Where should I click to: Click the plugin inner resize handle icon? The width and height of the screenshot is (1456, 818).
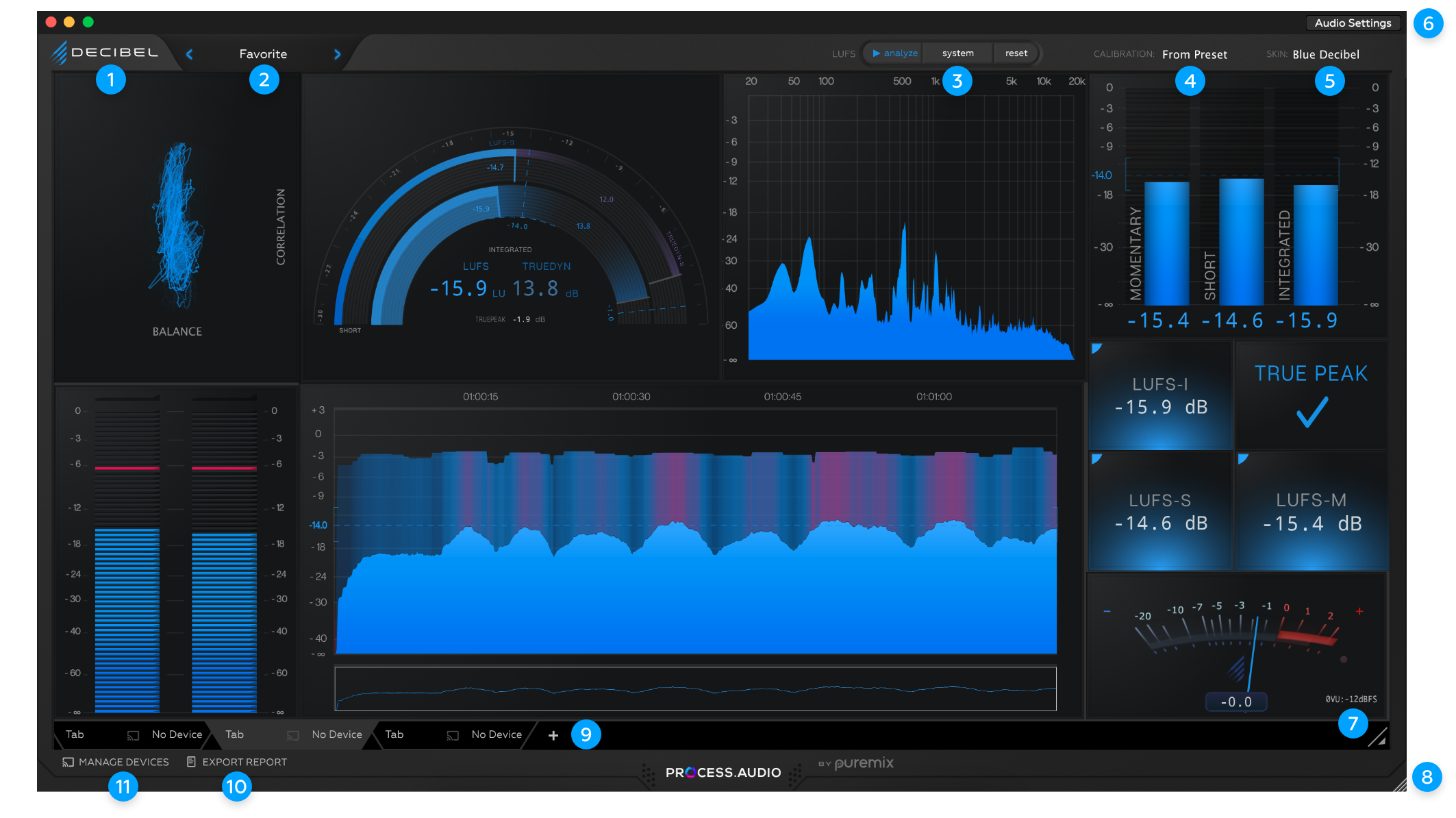(x=1377, y=737)
